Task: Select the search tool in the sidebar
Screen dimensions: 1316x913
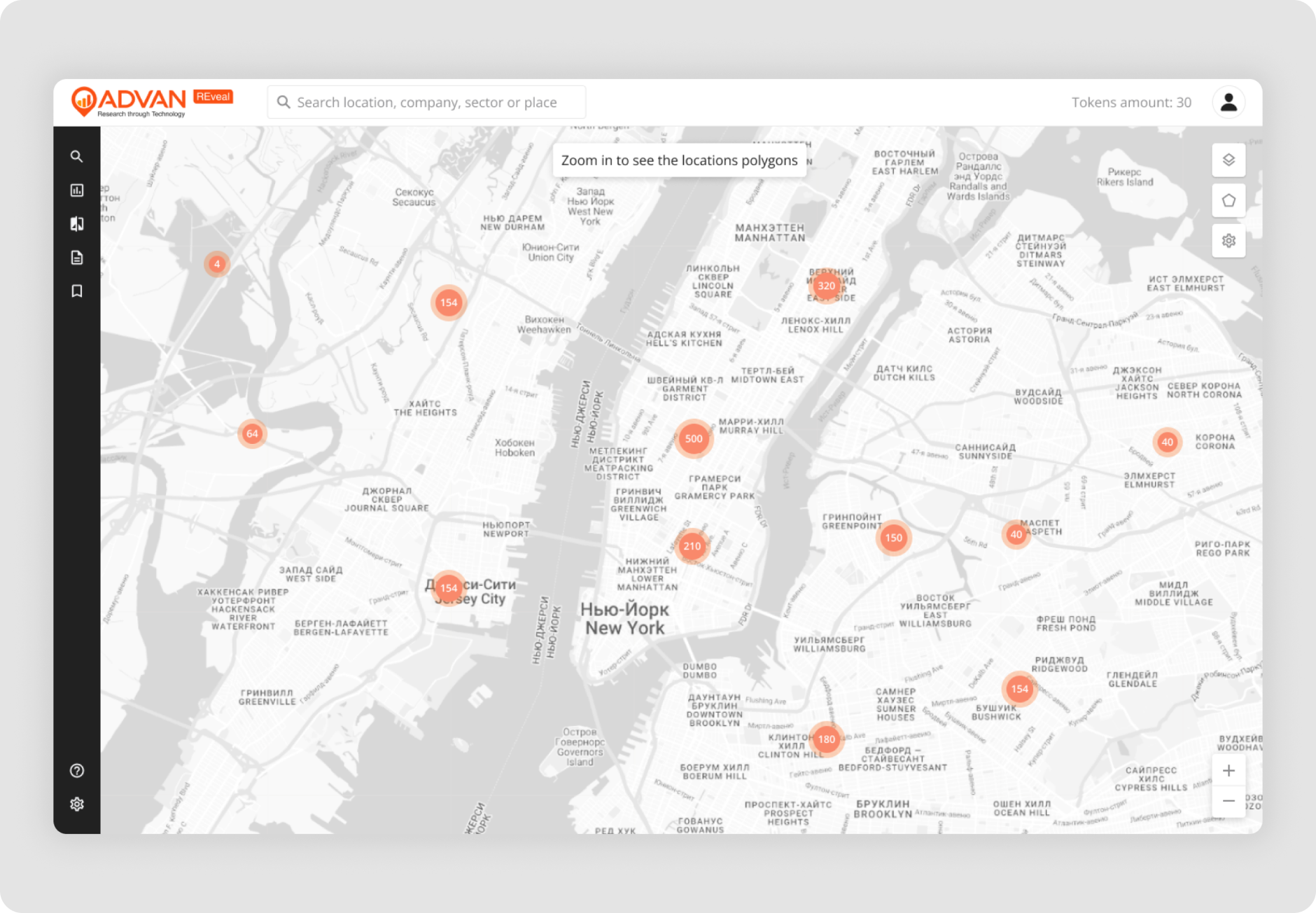Action: [x=77, y=156]
